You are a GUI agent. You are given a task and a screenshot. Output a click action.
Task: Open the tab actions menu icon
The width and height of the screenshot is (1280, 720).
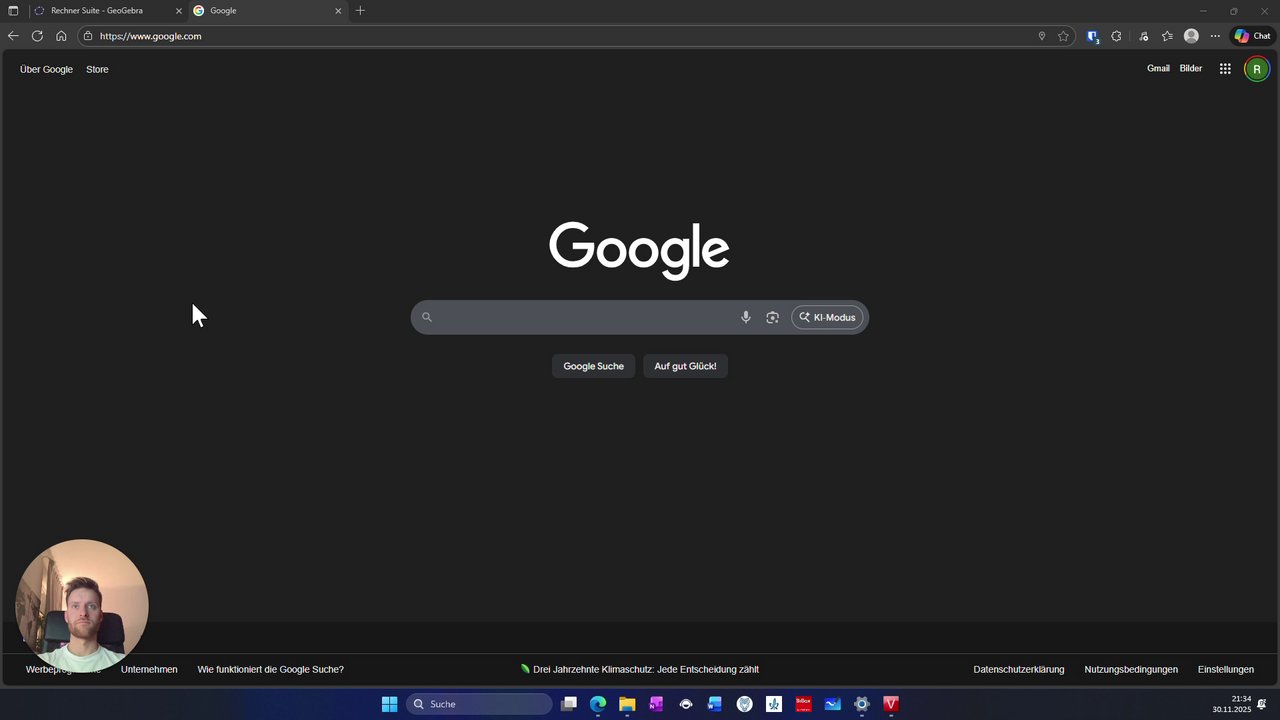[x=13, y=11]
